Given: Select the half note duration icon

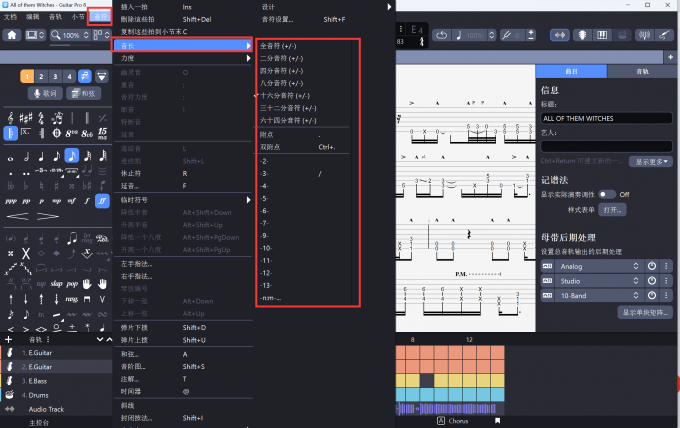Looking at the screenshot, I should click(x=26, y=156).
